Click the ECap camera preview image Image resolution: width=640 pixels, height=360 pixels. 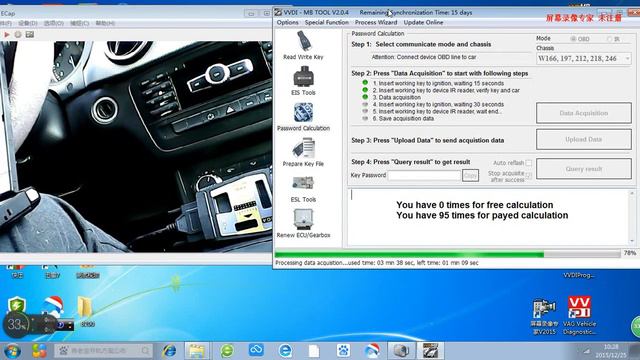pyautogui.click(x=136, y=146)
